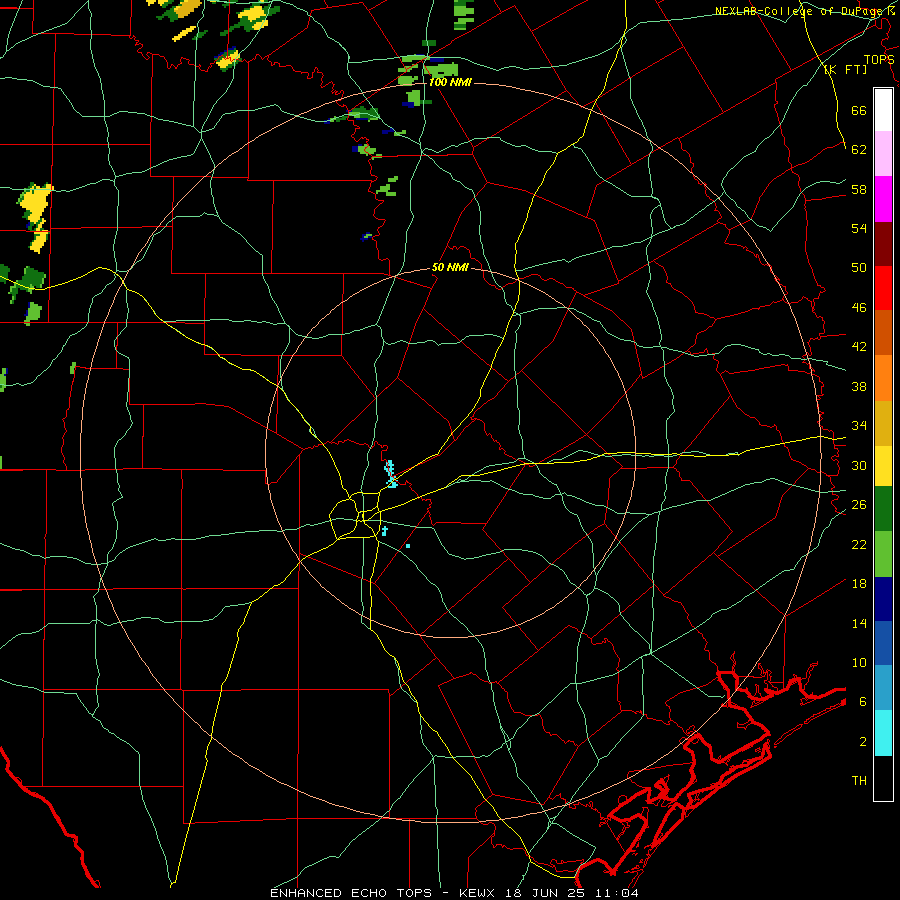Click the orange 38 kft legend swatch
900x900 pixels.
pos(883,378)
